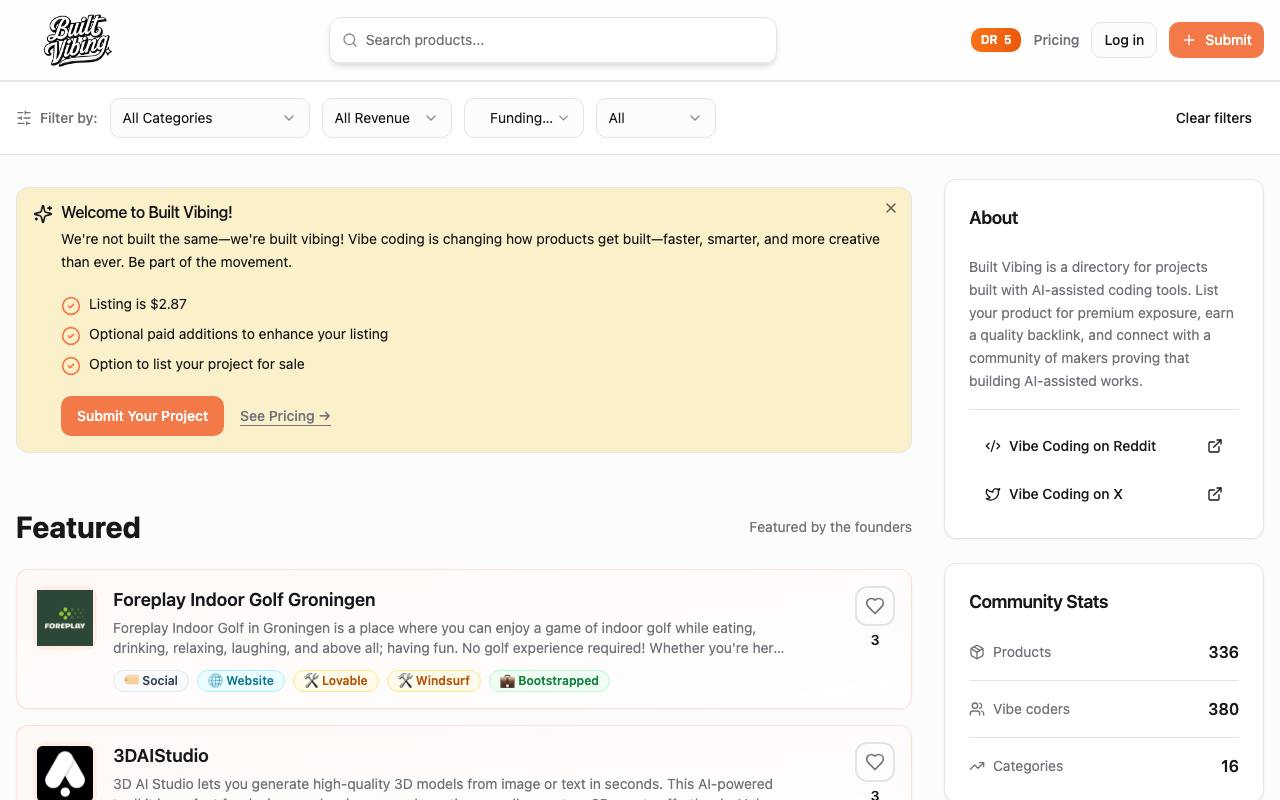Click the Vibe coders people icon

coord(977,709)
